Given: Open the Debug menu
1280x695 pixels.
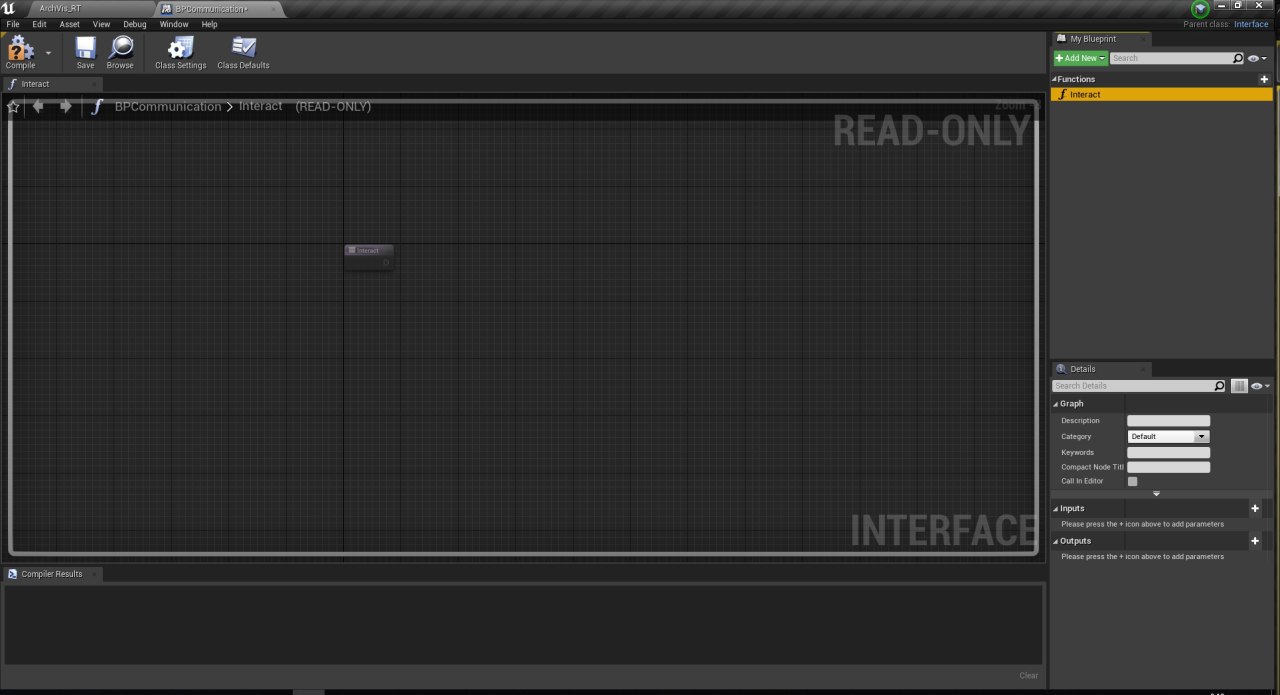Looking at the screenshot, I should pos(135,24).
